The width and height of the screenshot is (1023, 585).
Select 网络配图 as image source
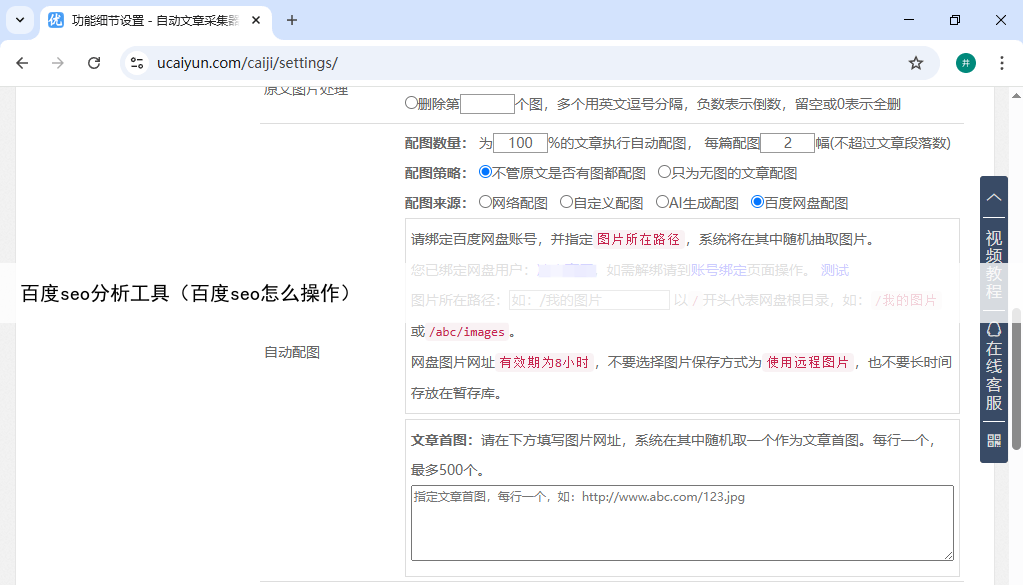pyautogui.click(x=486, y=202)
